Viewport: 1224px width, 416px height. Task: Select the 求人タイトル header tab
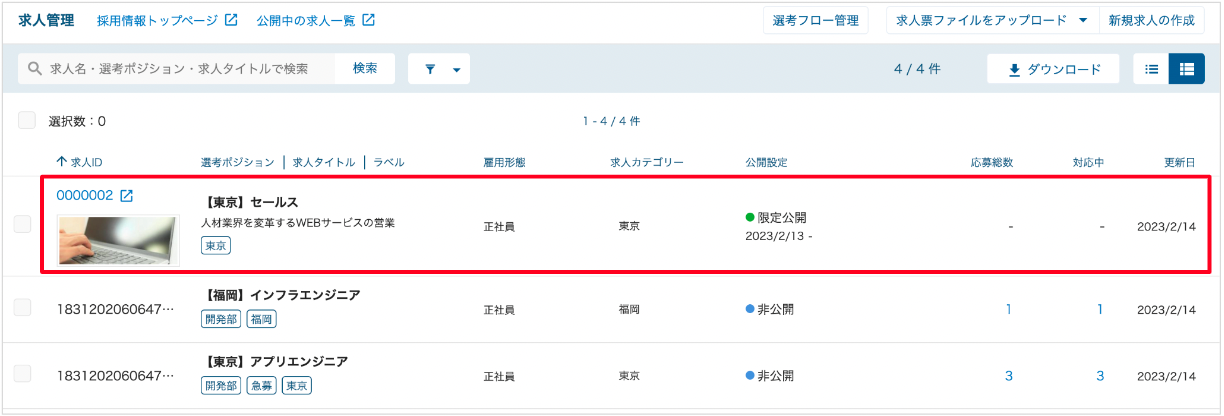(324, 162)
